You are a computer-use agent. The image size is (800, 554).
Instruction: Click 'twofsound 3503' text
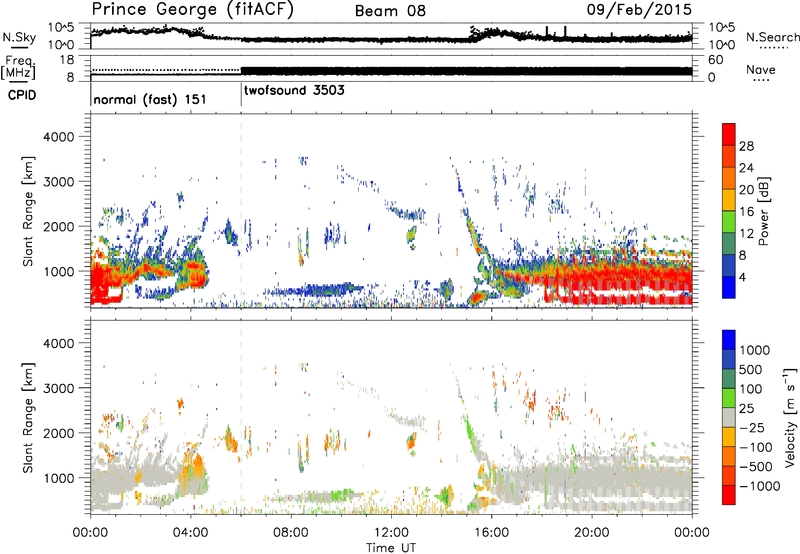[x=294, y=90]
